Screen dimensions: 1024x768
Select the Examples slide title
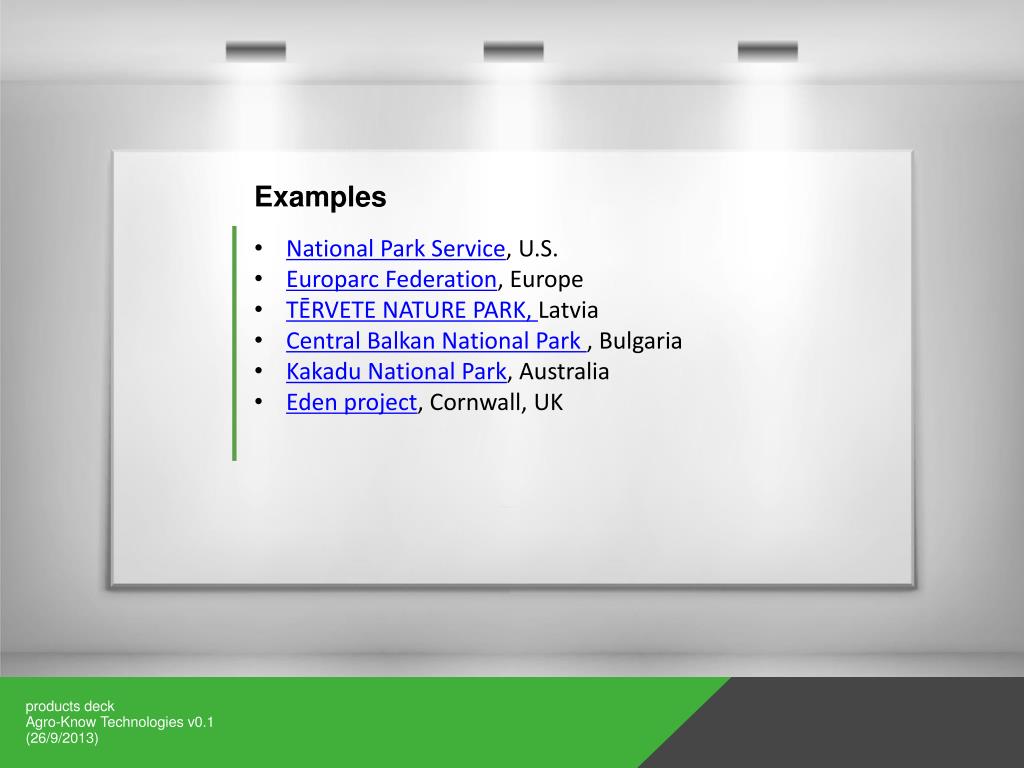point(320,197)
